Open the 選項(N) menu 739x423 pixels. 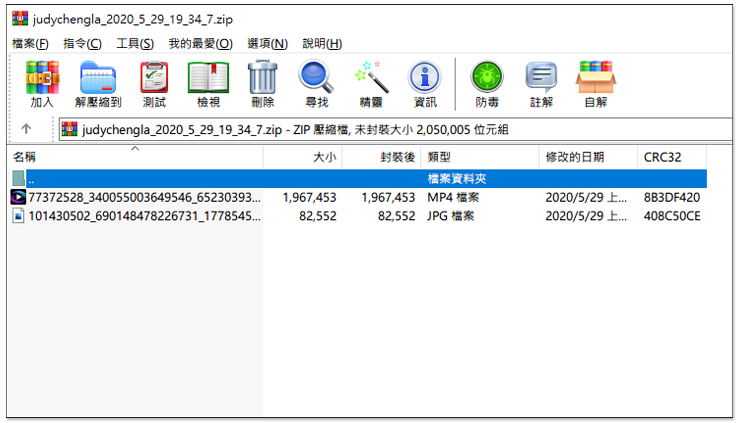268,44
